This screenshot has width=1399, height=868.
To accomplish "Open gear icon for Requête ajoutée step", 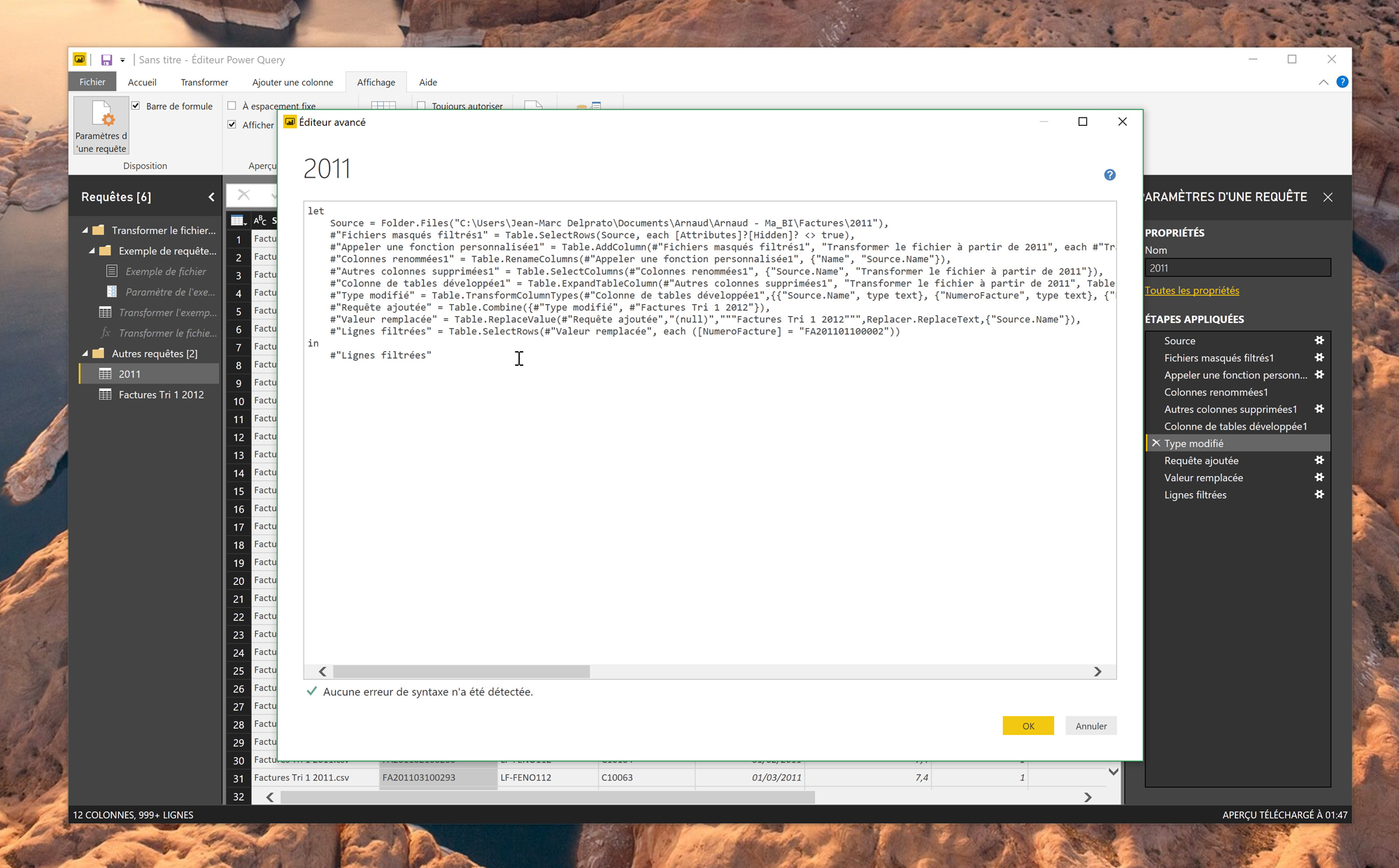I will coord(1319,460).
